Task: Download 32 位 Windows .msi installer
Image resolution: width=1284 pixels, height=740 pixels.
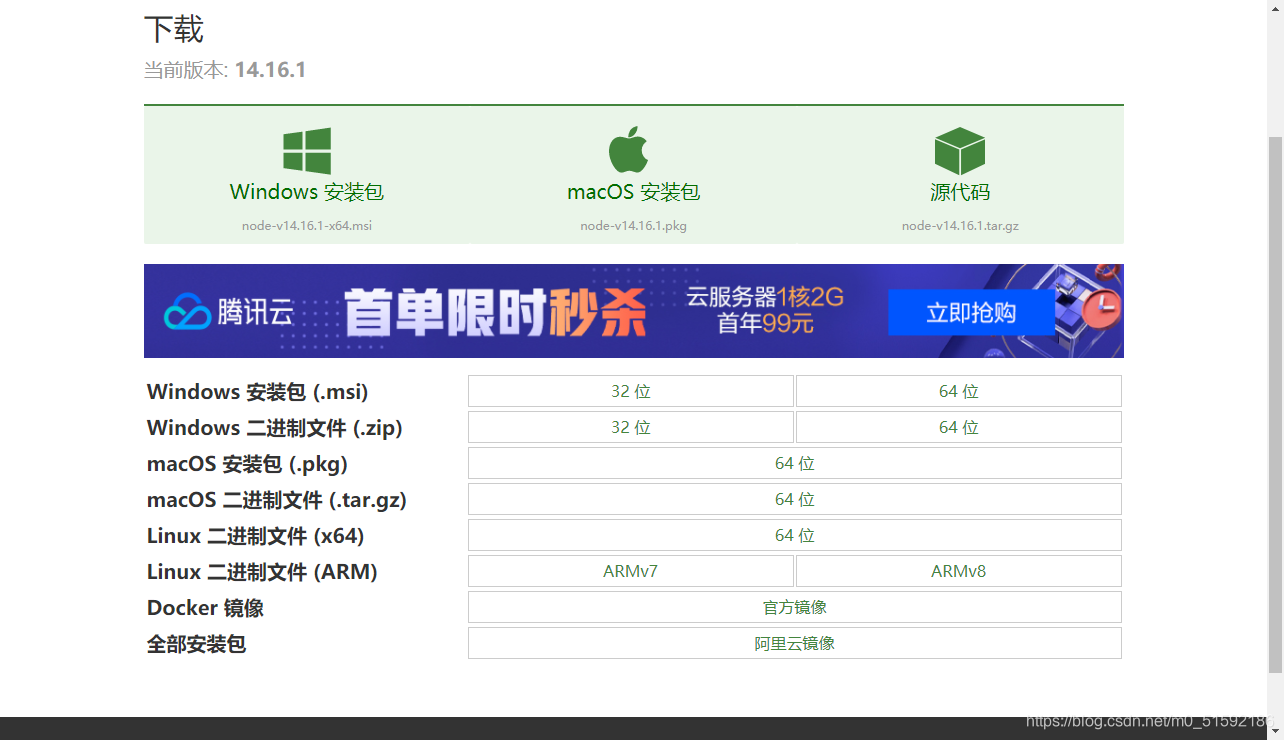Action: [x=631, y=391]
